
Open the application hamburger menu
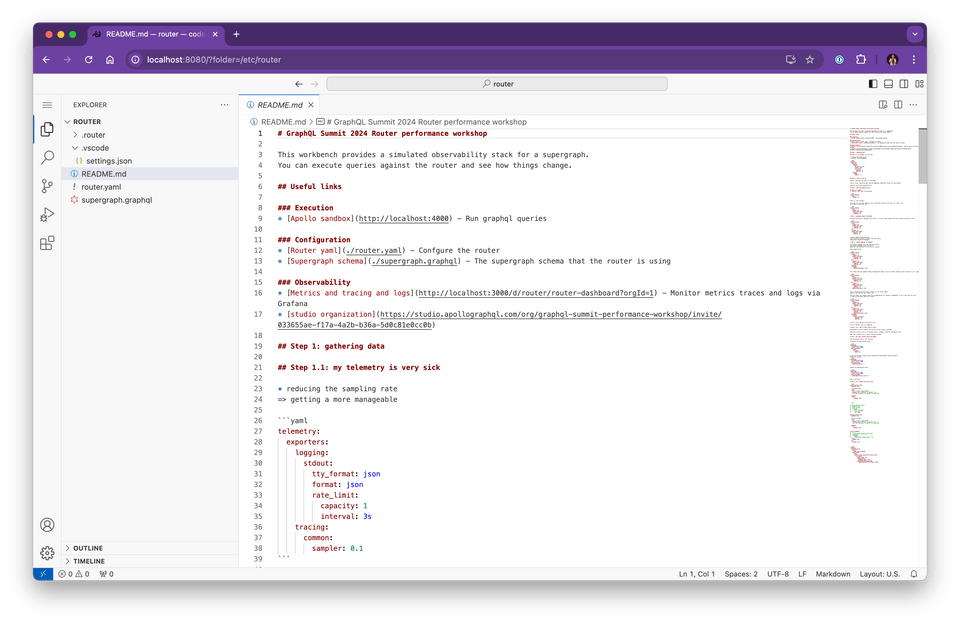point(47,105)
